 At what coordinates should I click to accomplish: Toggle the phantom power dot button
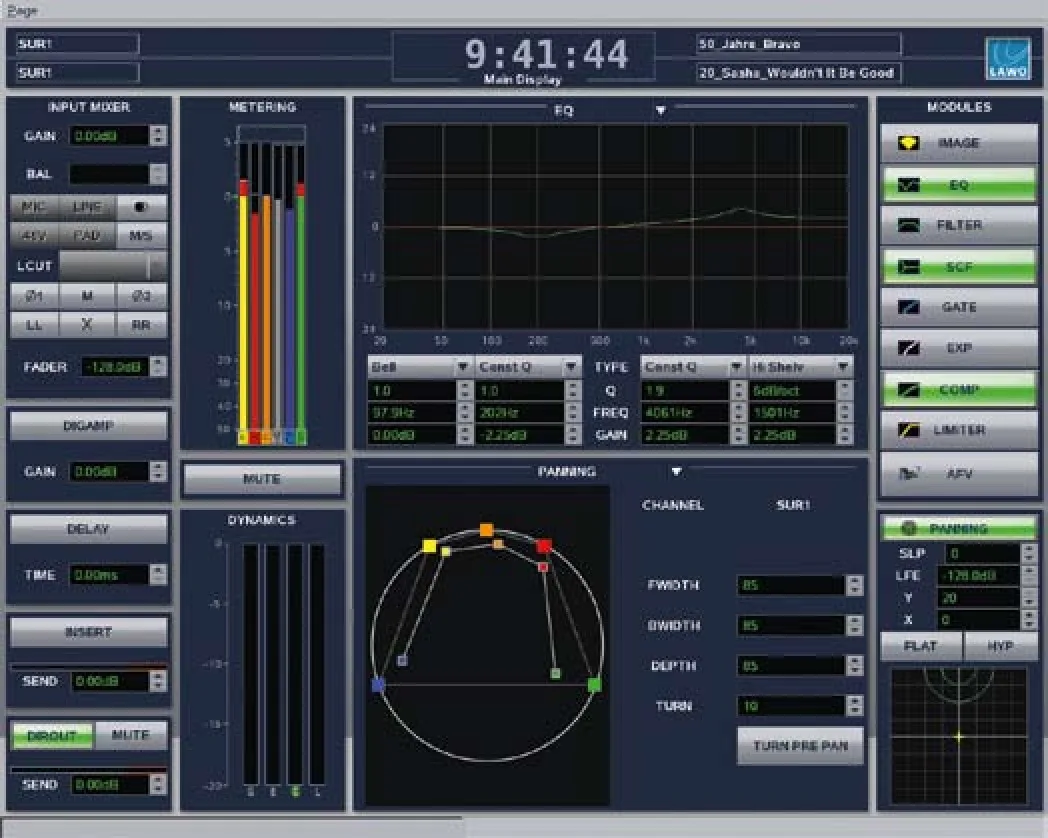141,207
